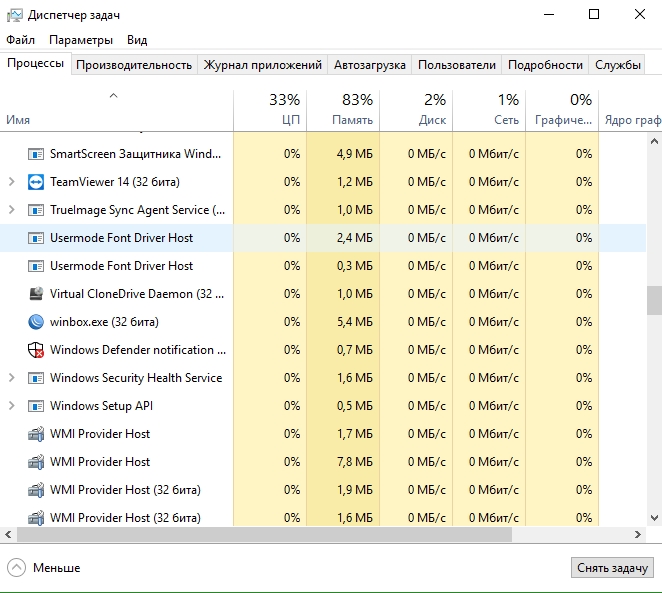Click the Windows Defender notification shield icon

pos(36,350)
